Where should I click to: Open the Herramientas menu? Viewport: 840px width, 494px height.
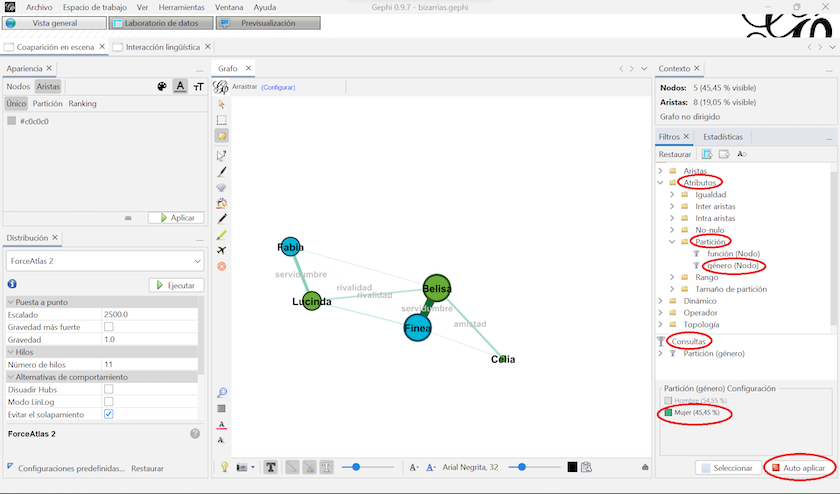click(x=181, y=7)
